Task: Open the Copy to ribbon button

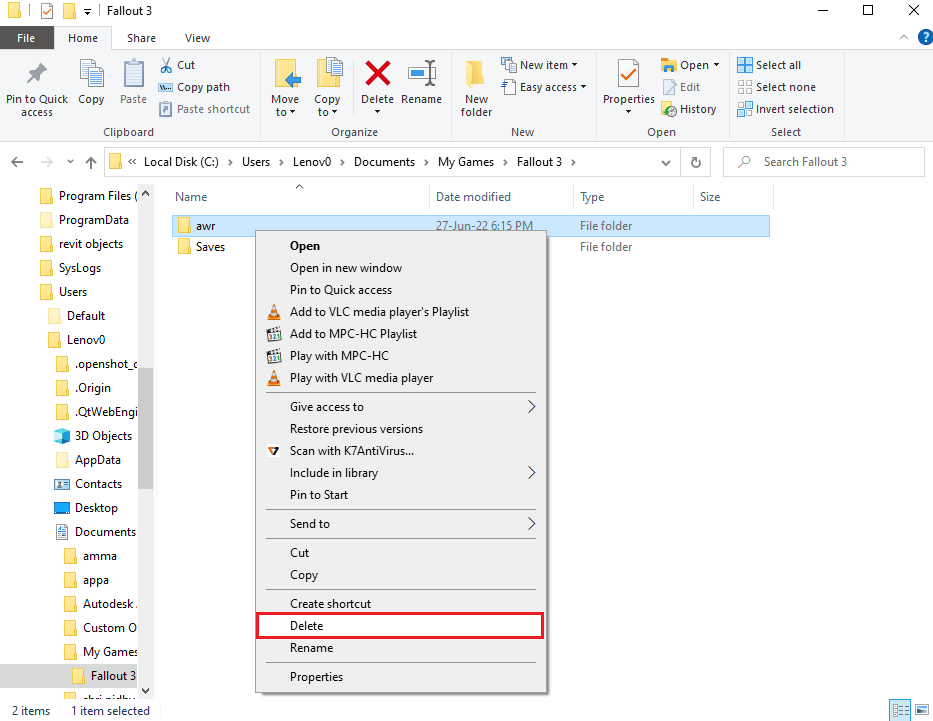Action: coord(327,88)
